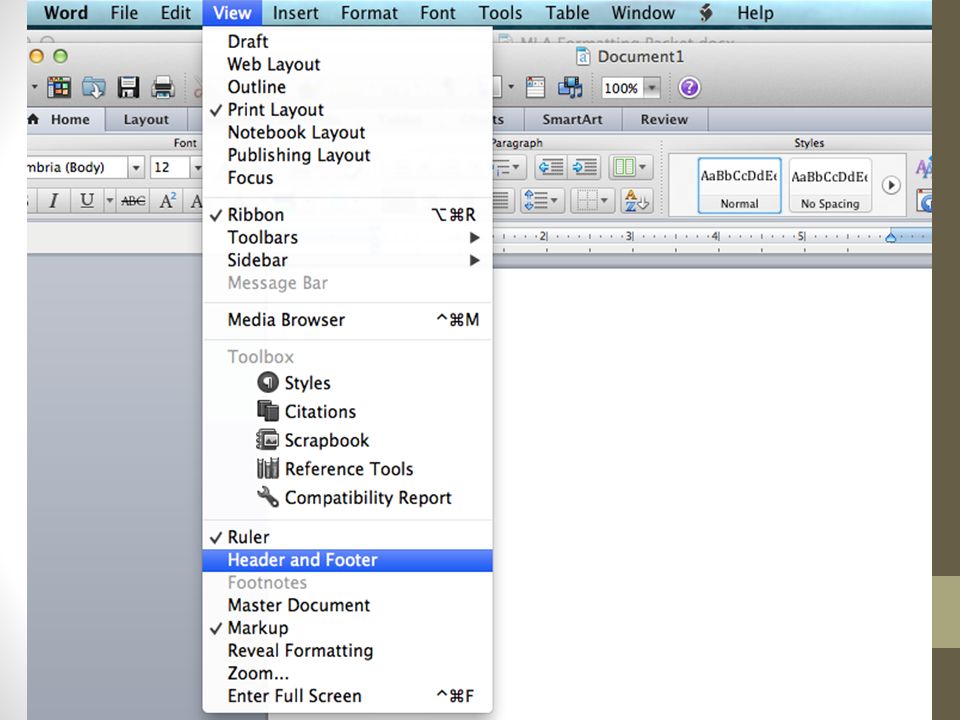
Task: Click the Underline formatting button
Action: pyautogui.click(x=87, y=200)
